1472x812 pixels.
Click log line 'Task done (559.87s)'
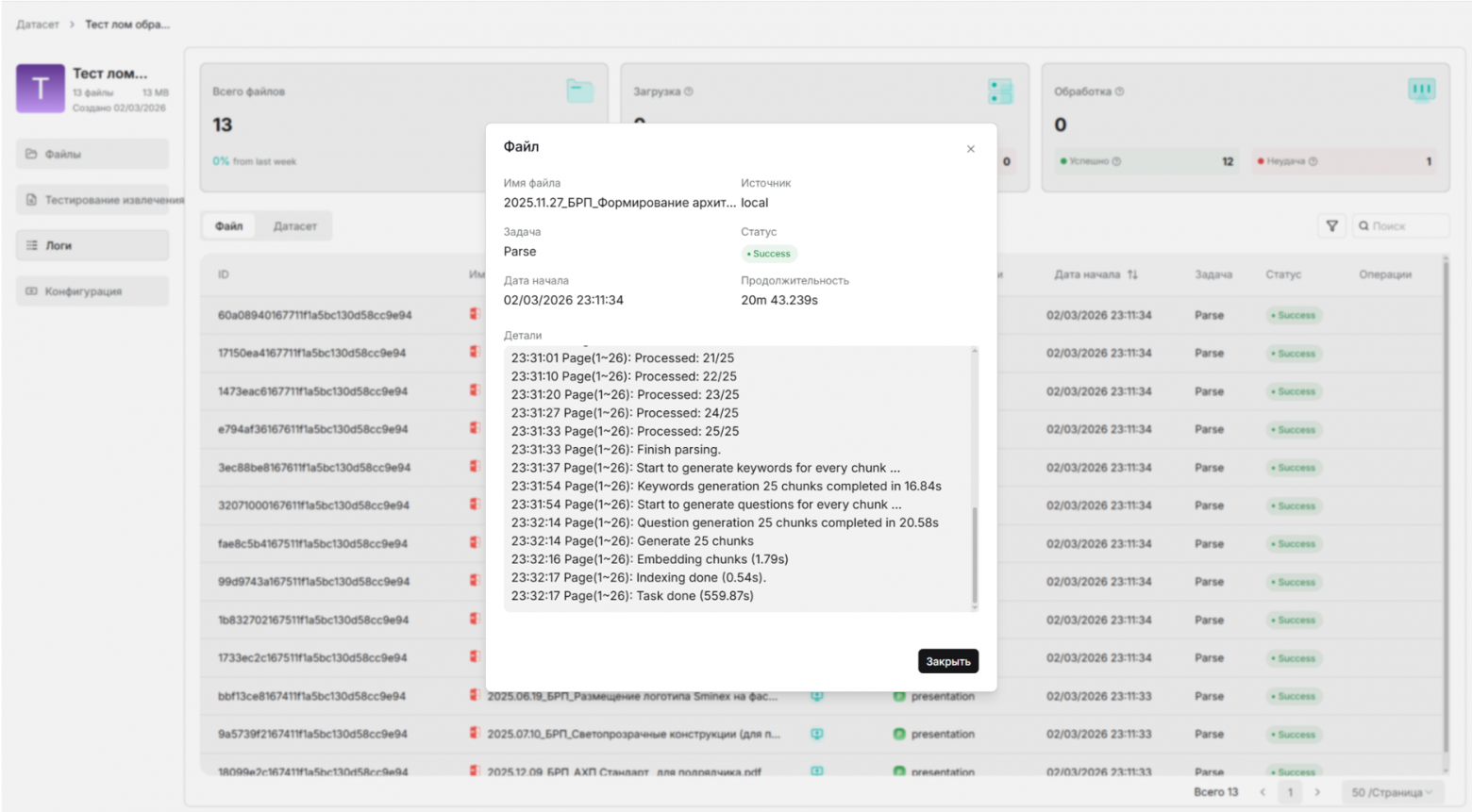click(x=632, y=596)
